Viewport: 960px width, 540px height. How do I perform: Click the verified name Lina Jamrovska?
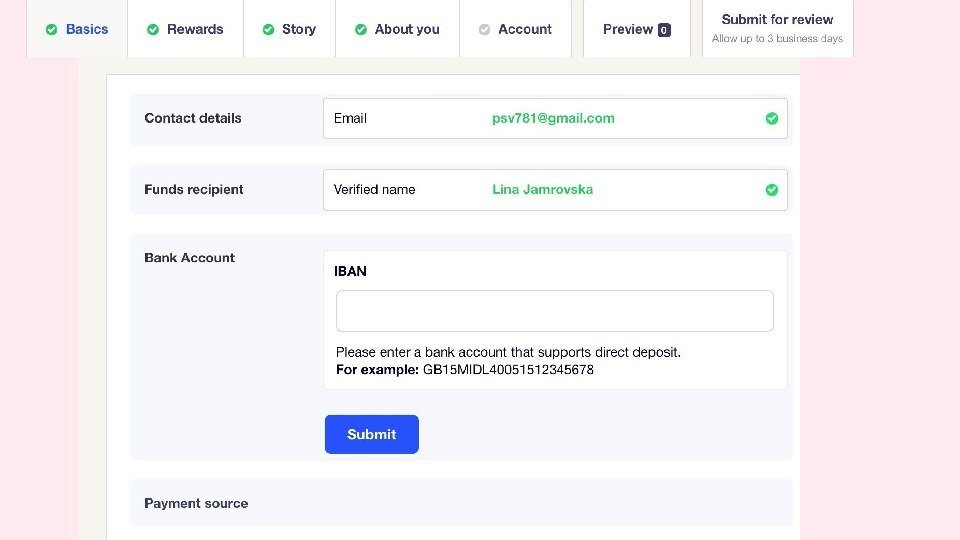pos(542,190)
